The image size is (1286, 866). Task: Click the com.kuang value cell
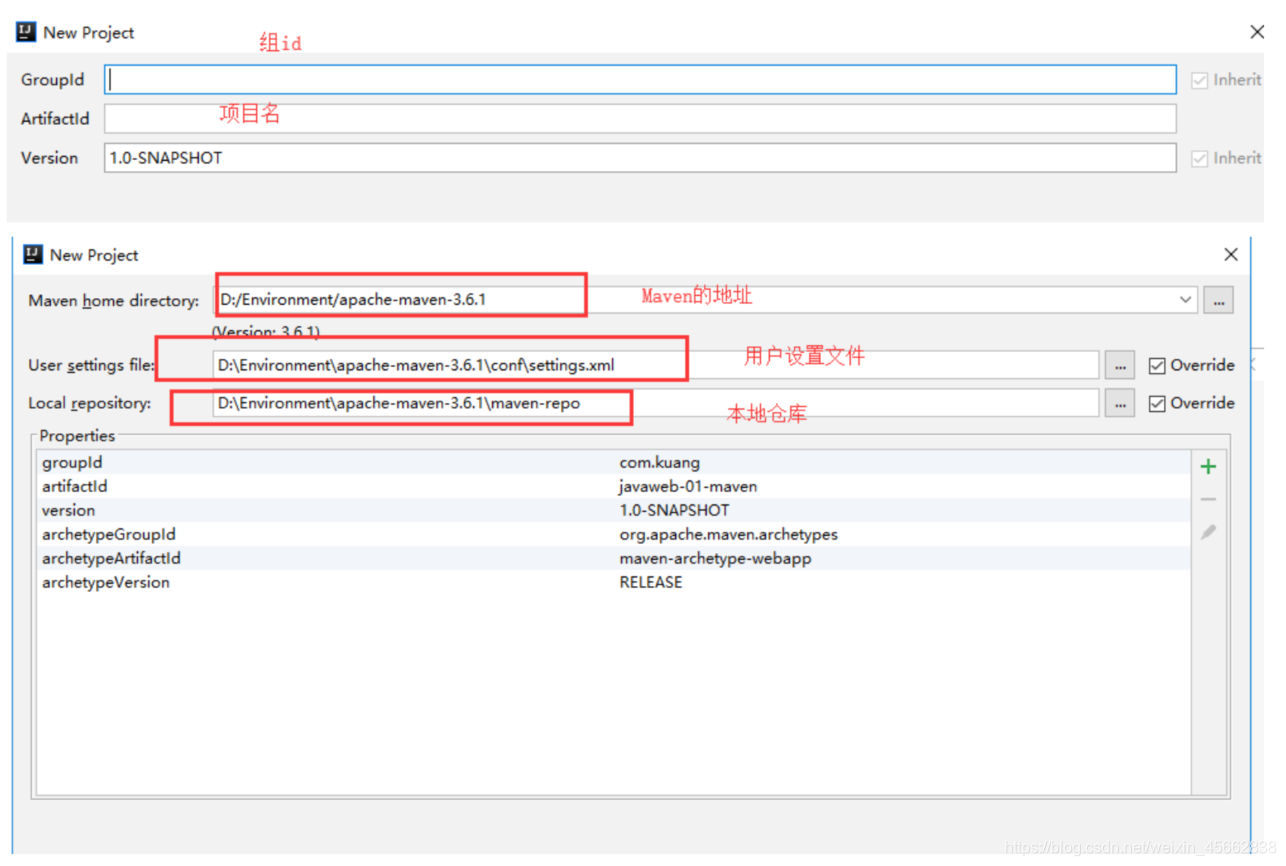[659, 463]
